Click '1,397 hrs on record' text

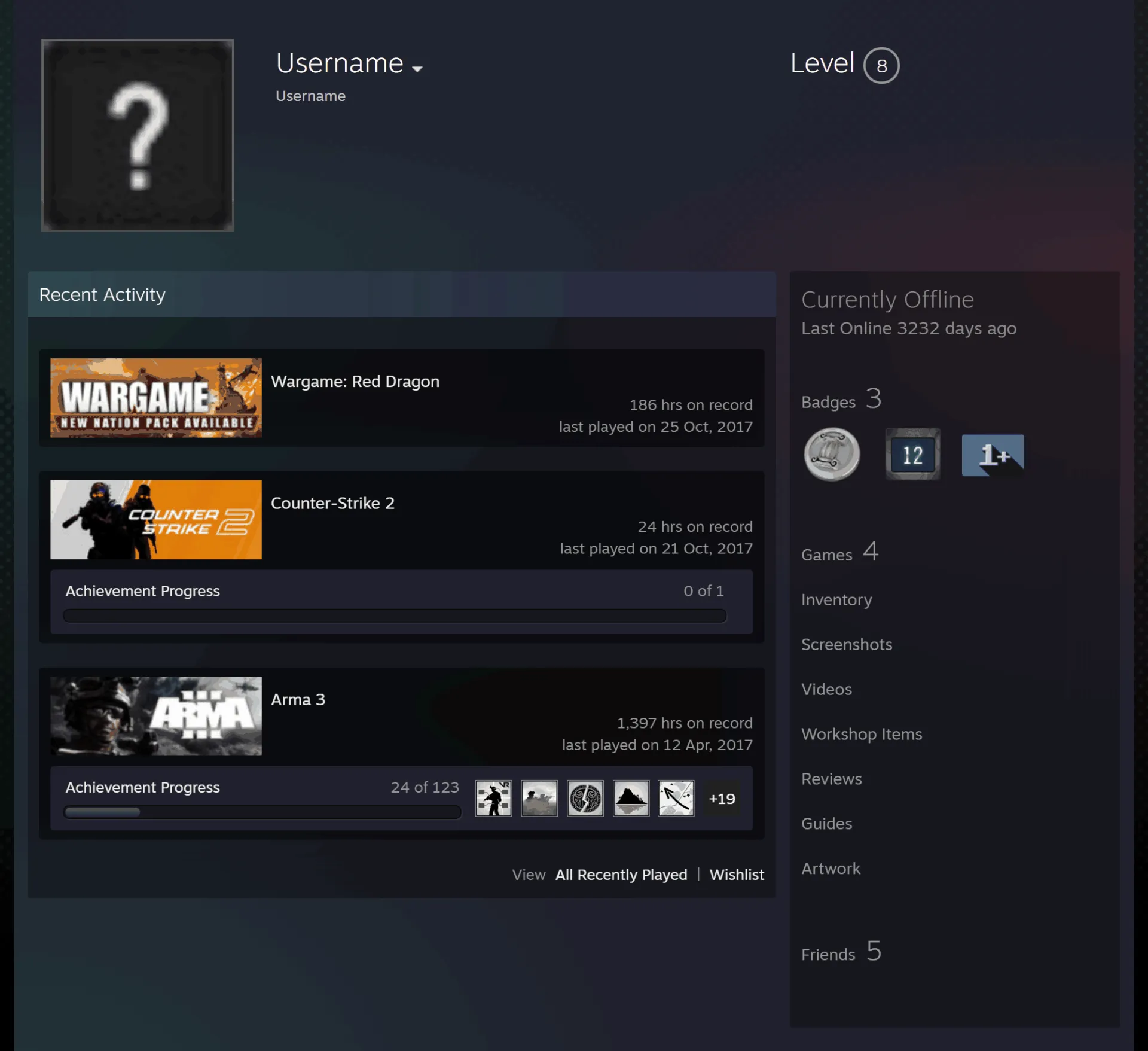pos(685,723)
